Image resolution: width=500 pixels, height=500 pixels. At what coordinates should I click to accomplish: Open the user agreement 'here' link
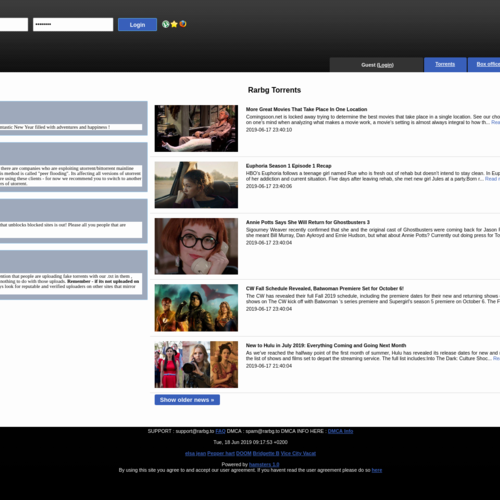pyautogui.click(x=377, y=470)
